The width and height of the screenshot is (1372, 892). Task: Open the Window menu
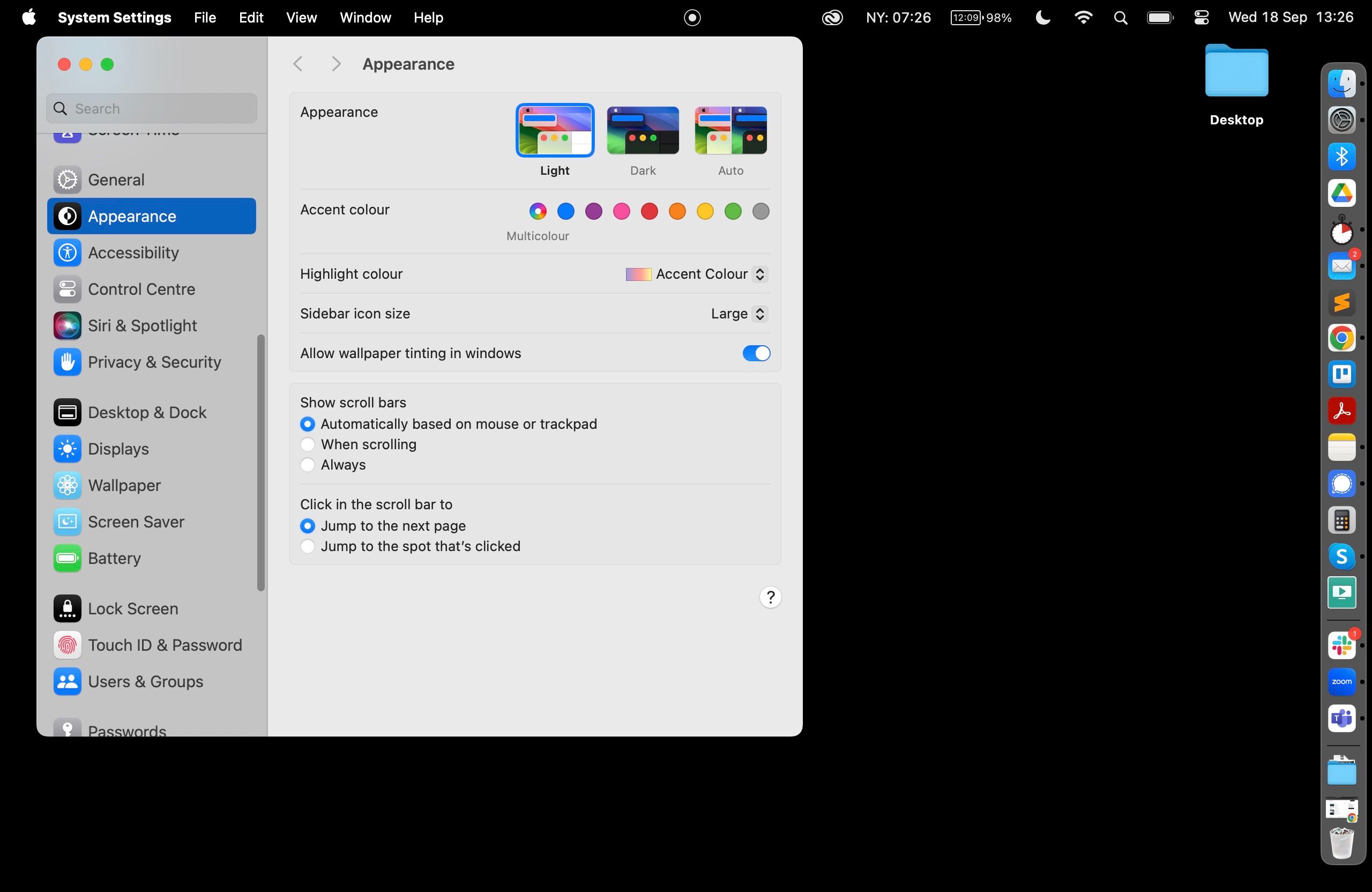(x=365, y=17)
